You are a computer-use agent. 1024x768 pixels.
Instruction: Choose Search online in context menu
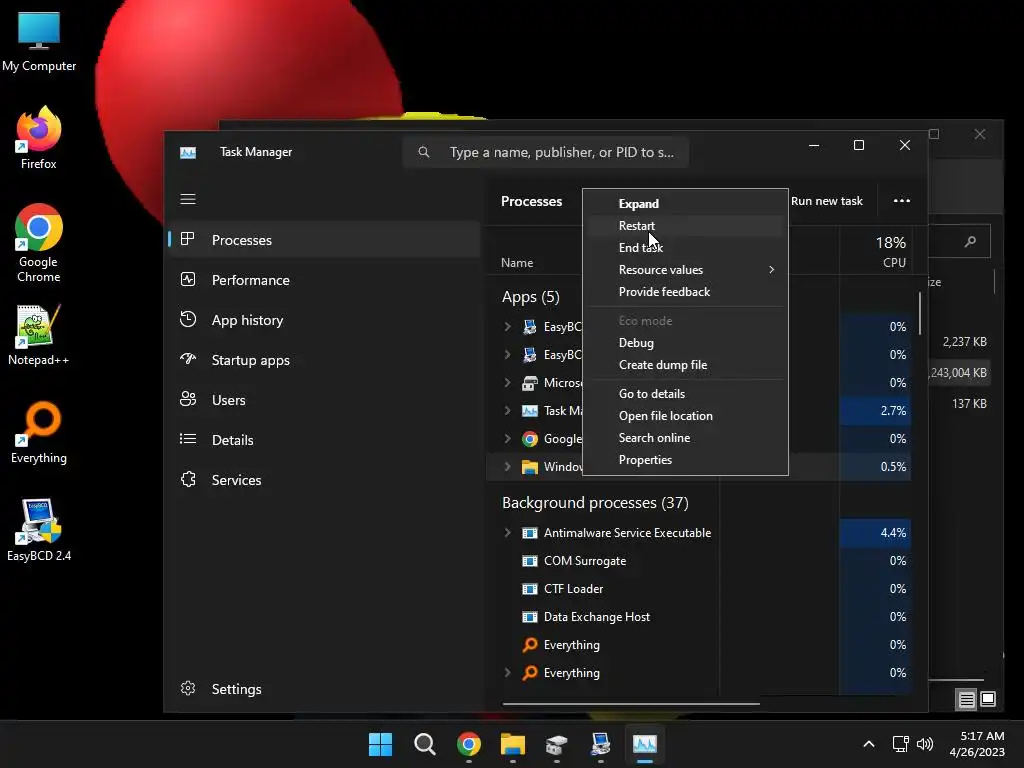click(685, 438)
